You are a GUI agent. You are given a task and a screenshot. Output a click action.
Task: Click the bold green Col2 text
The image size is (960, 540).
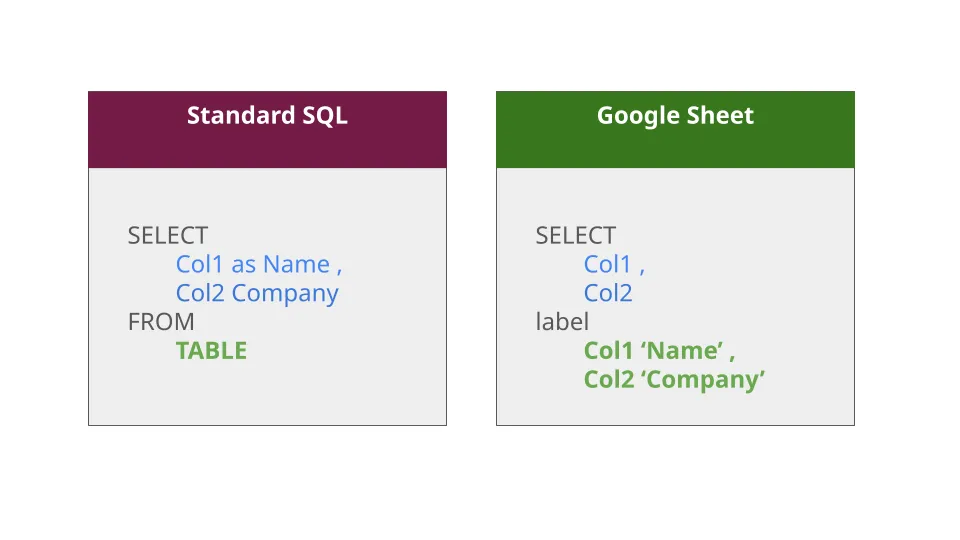tap(609, 380)
